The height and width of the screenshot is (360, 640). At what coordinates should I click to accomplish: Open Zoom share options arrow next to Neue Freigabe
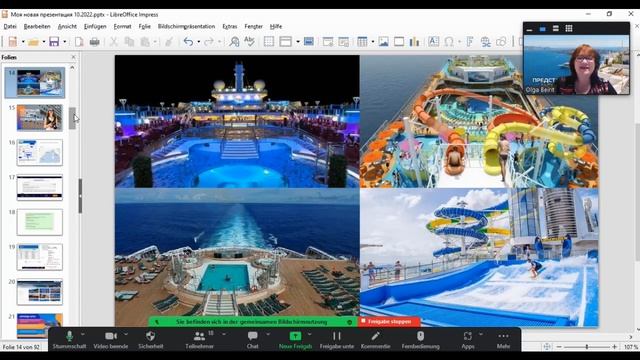coord(309,334)
